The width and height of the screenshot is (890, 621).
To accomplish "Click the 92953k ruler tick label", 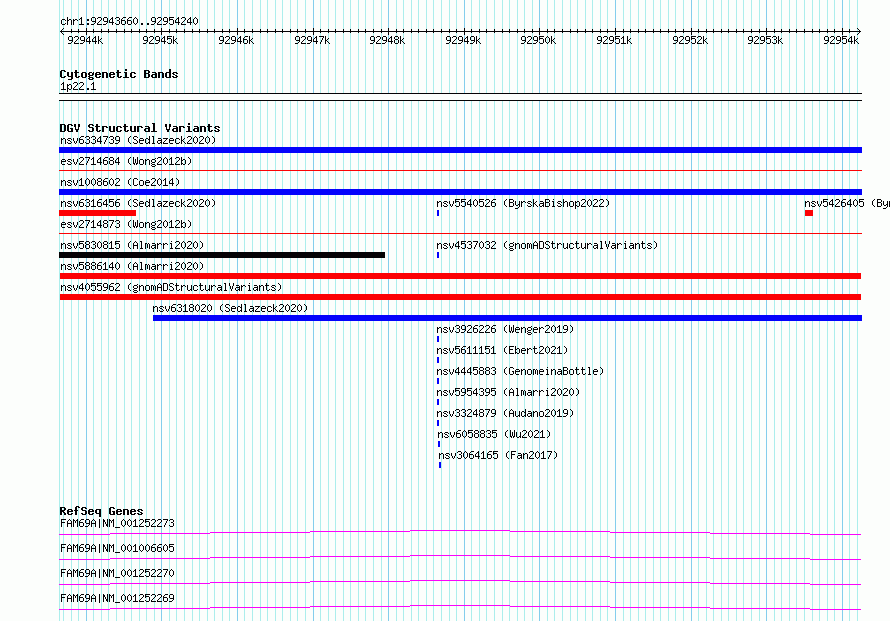I will tap(765, 40).
